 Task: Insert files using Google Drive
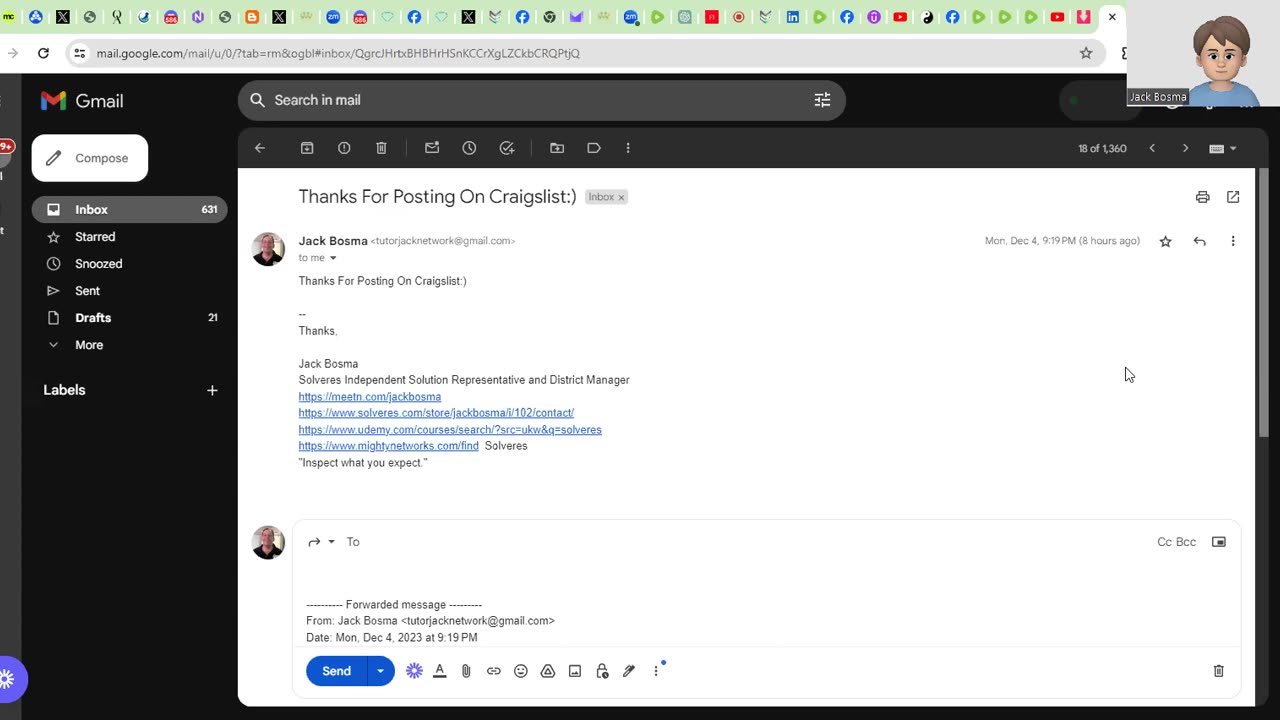click(548, 671)
